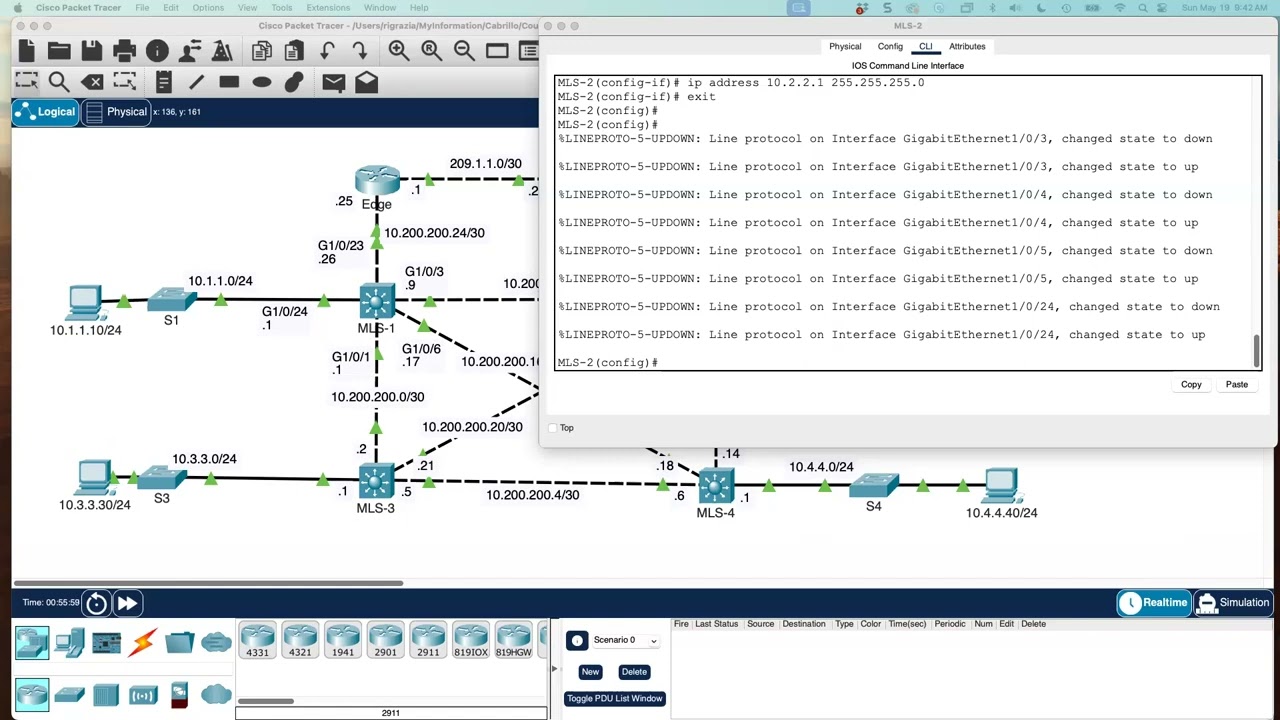The height and width of the screenshot is (720, 1280).
Task: Expand the PDU panel arrow handle
Action: (554, 669)
